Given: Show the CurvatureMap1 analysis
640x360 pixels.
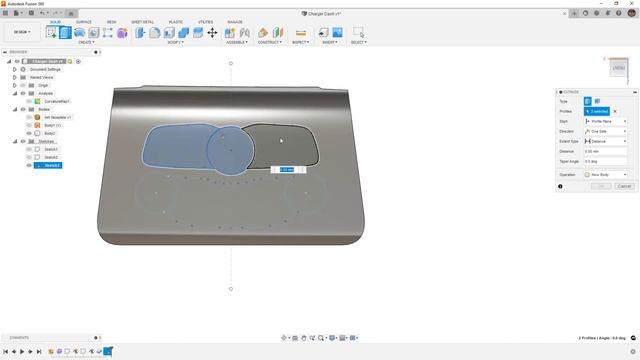Looking at the screenshot, I should click(x=29, y=102).
